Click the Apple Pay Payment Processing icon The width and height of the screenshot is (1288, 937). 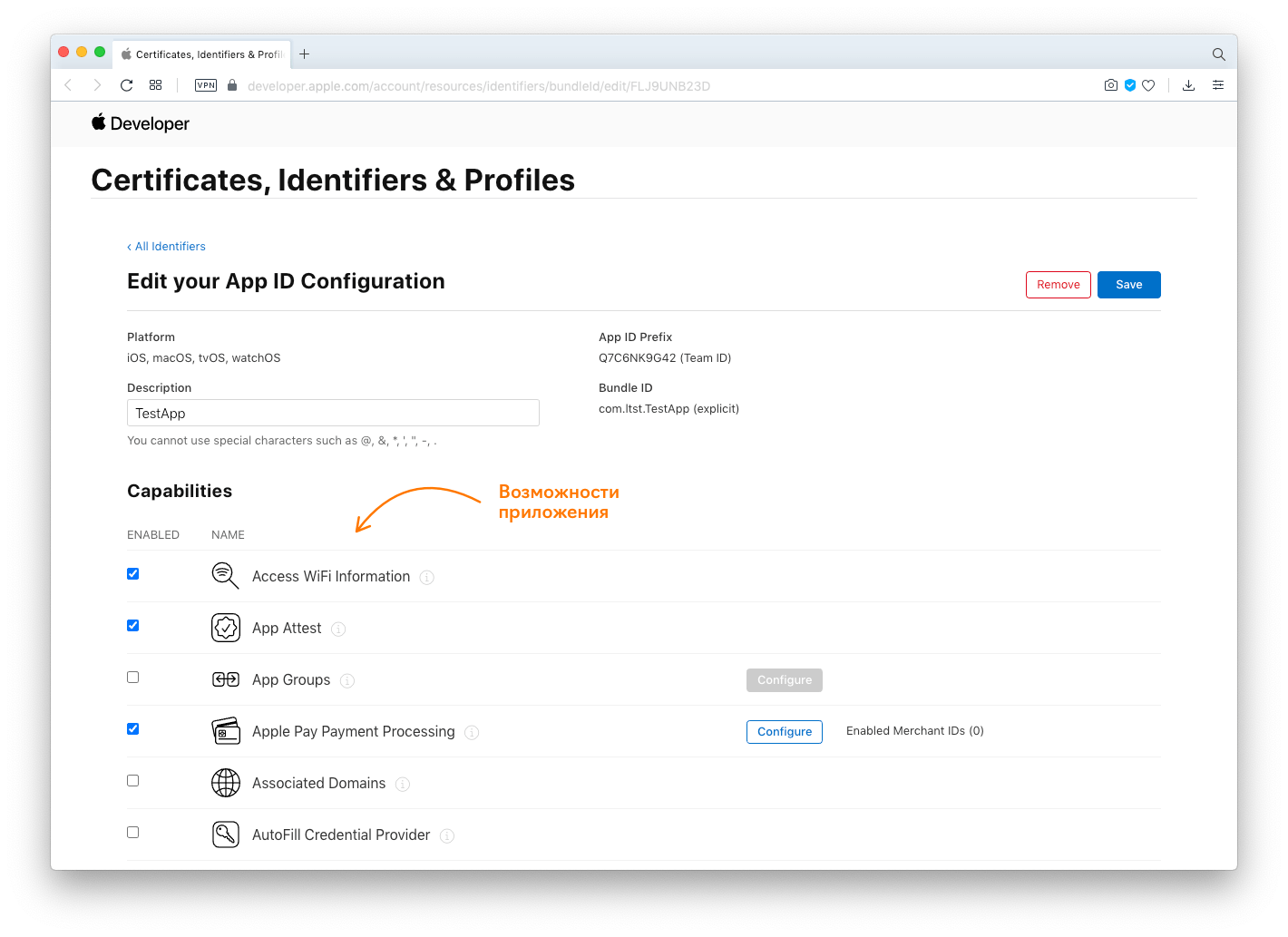(x=226, y=731)
